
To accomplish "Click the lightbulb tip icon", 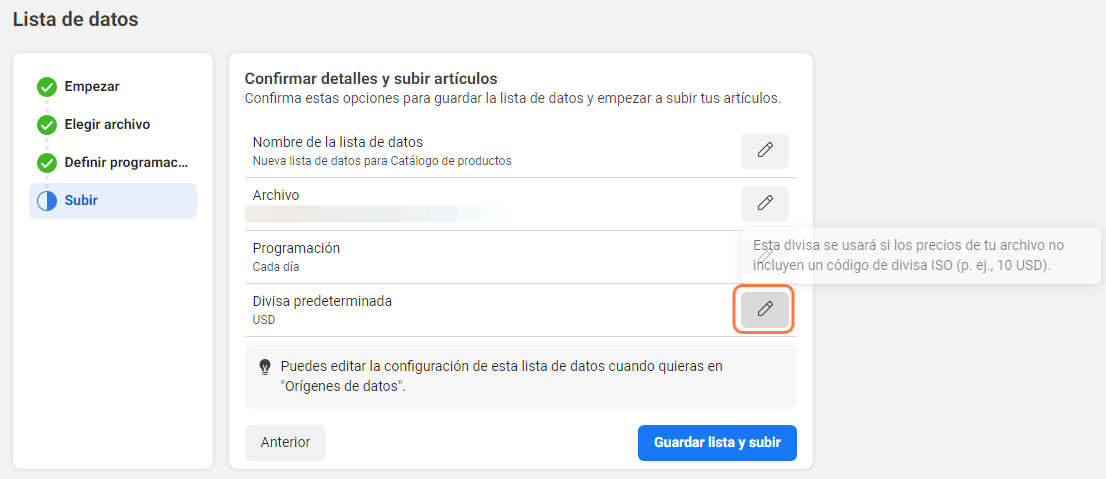I will tap(265, 367).
